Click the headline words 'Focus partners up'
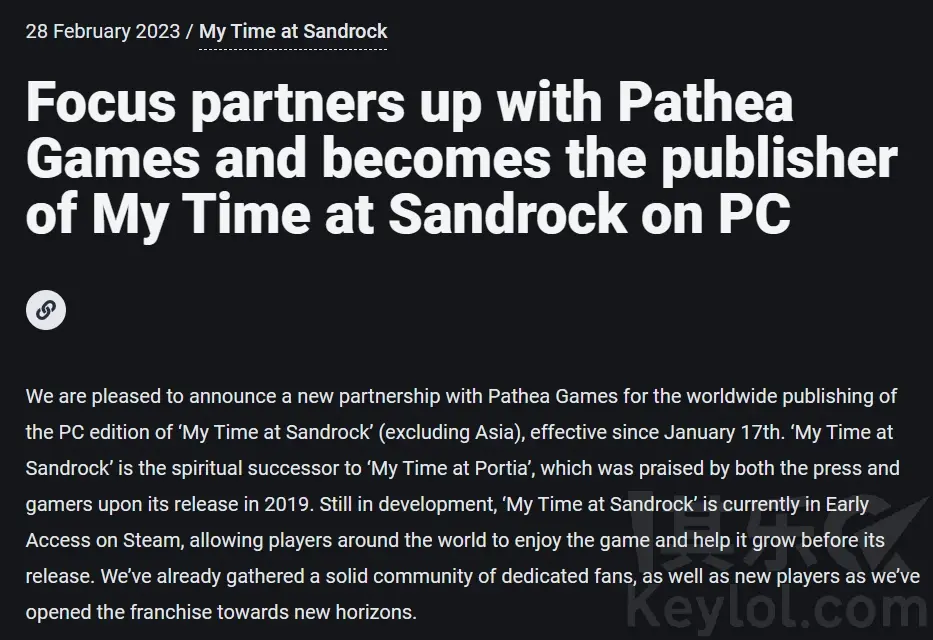 point(253,103)
